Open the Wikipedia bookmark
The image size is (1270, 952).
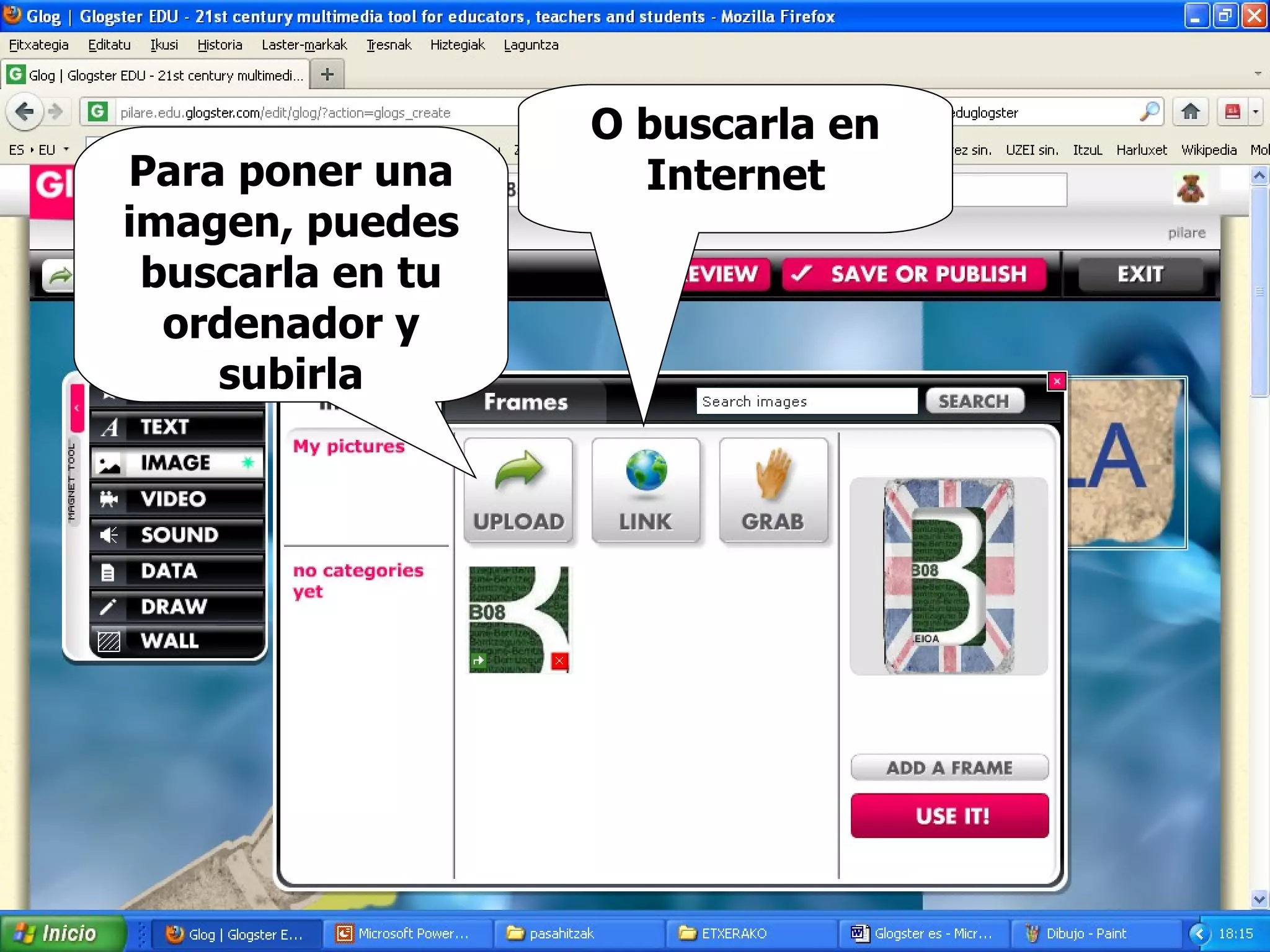[x=1209, y=150]
